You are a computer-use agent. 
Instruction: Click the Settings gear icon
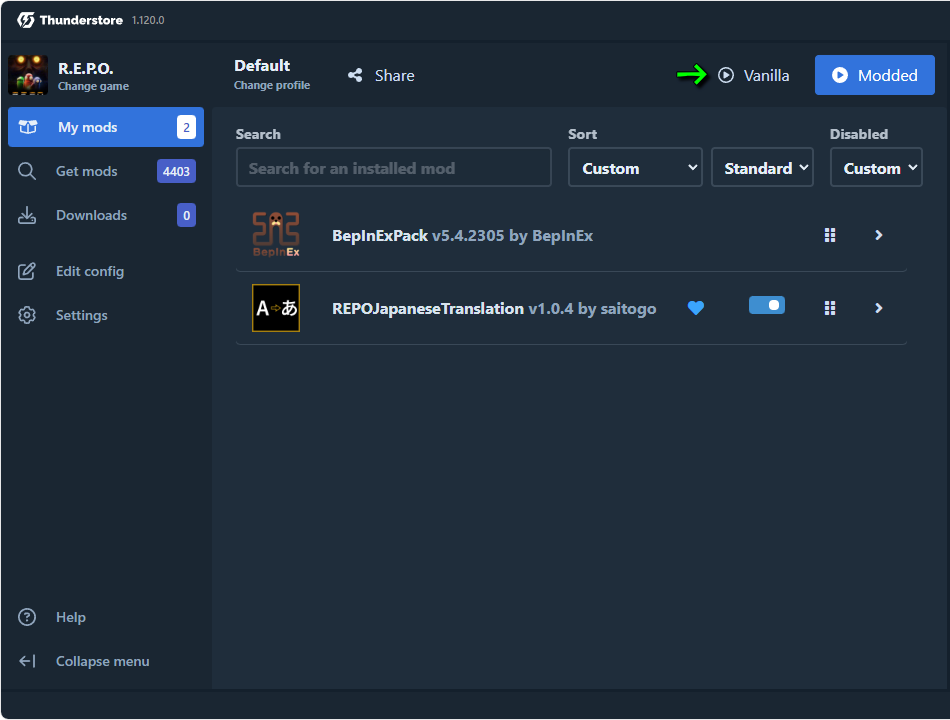pos(27,315)
